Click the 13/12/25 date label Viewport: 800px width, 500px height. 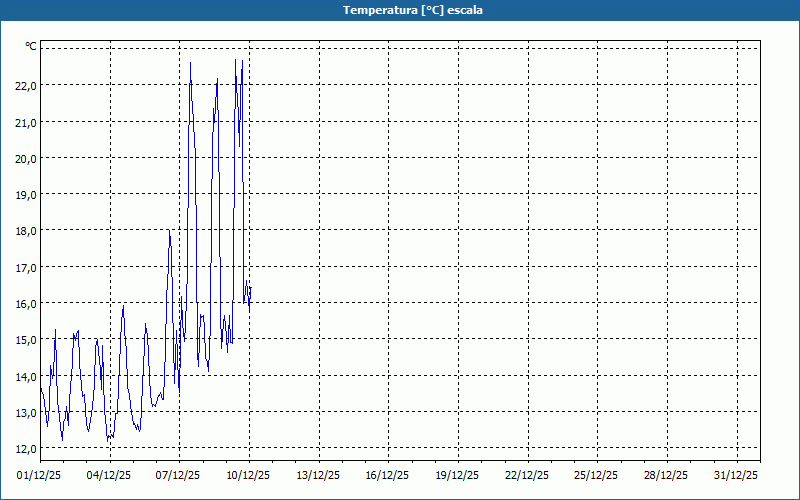(319, 475)
